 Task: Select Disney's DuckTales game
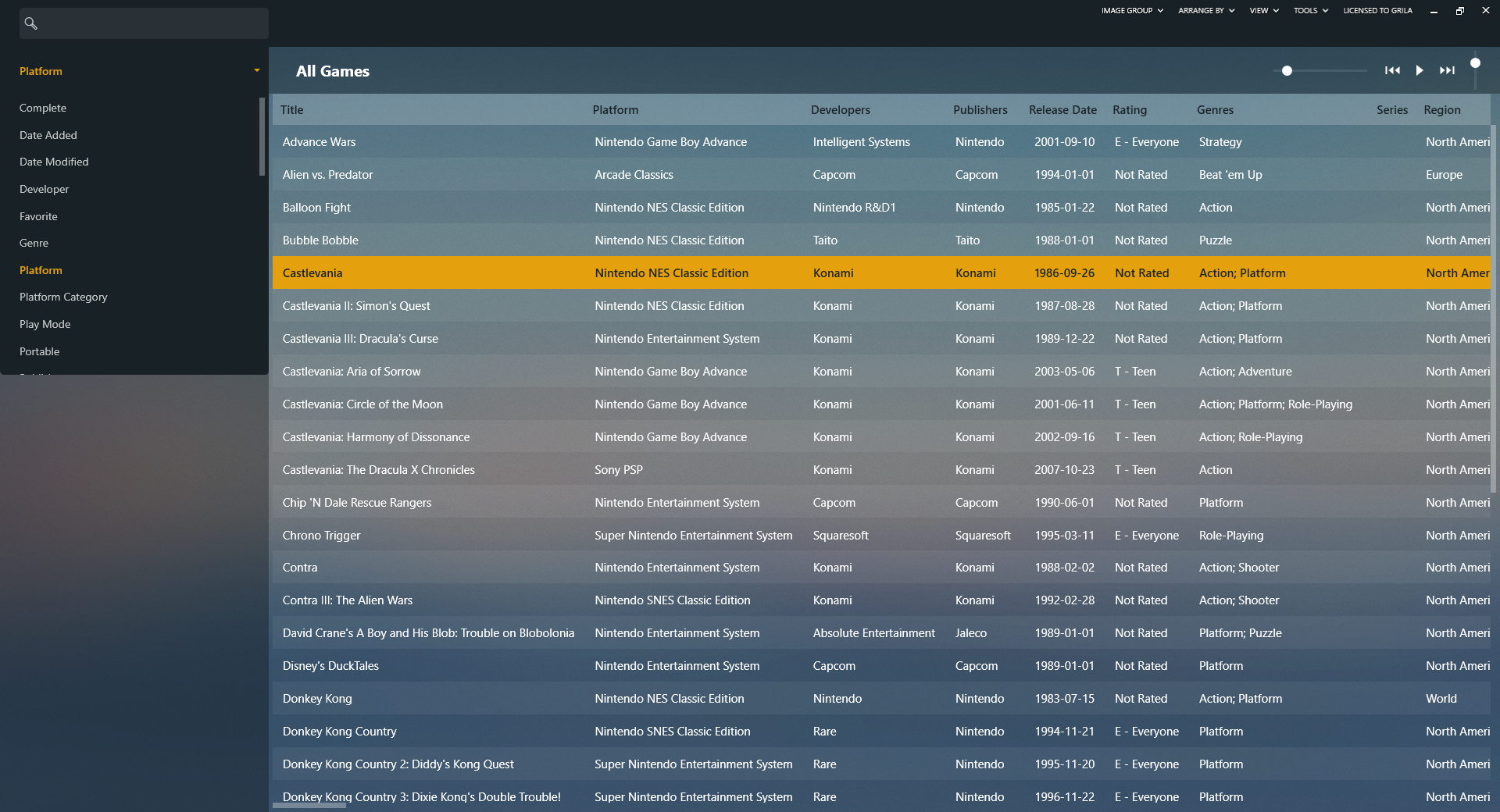(x=330, y=666)
